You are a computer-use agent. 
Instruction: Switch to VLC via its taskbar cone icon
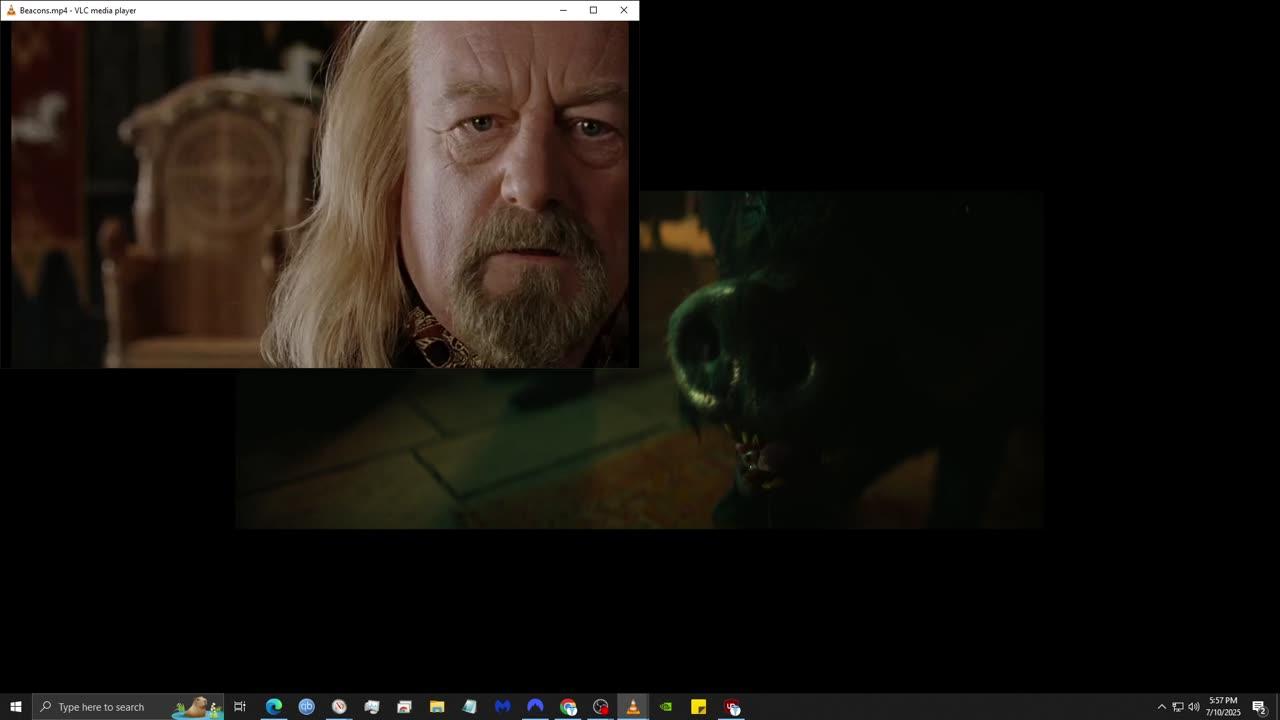(633, 707)
